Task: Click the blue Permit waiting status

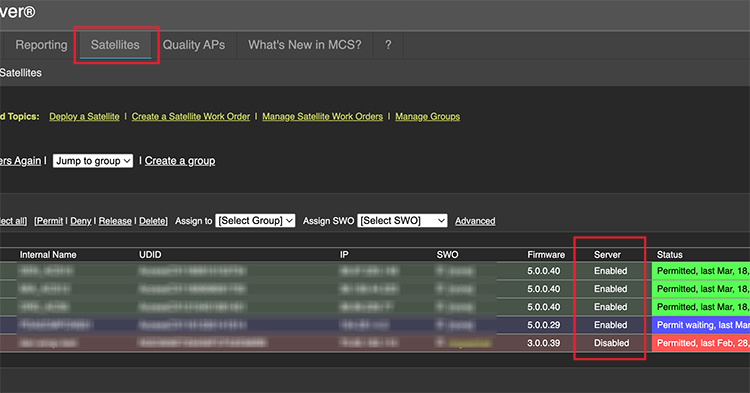Action: pyautogui.click(x=701, y=325)
